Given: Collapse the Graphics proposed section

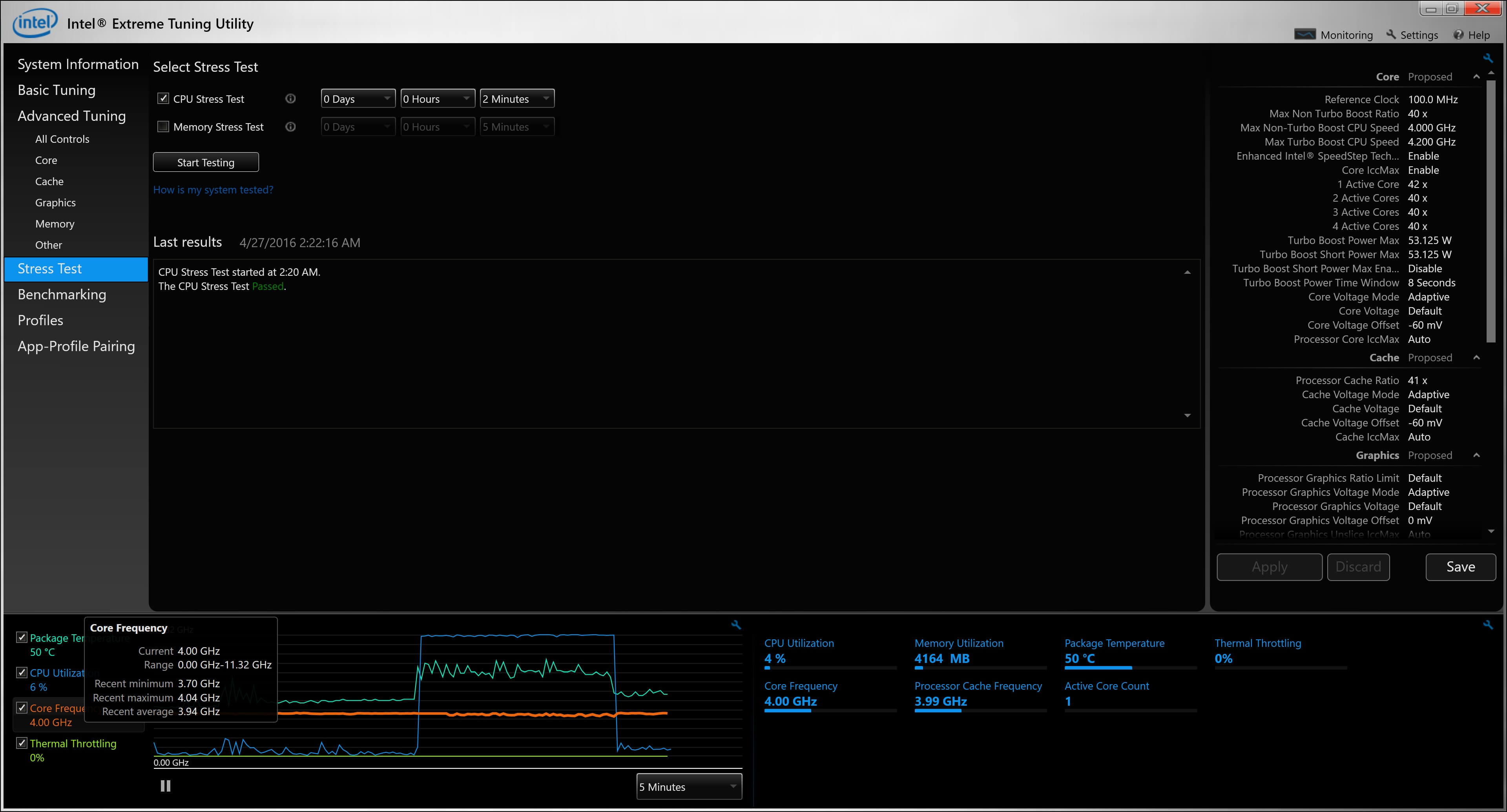Looking at the screenshot, I should tap(1476, 455).
